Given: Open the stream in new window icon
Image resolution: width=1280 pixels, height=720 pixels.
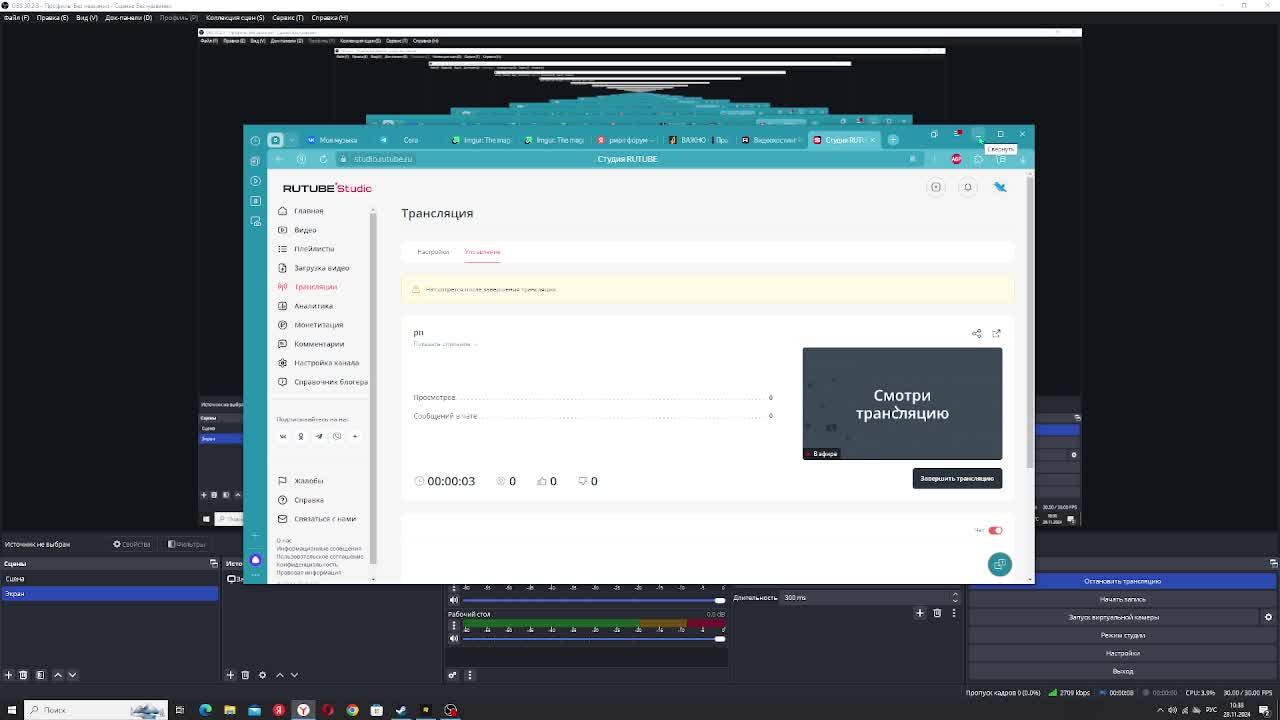Looking at the screenshot, I should pos(996,333).
